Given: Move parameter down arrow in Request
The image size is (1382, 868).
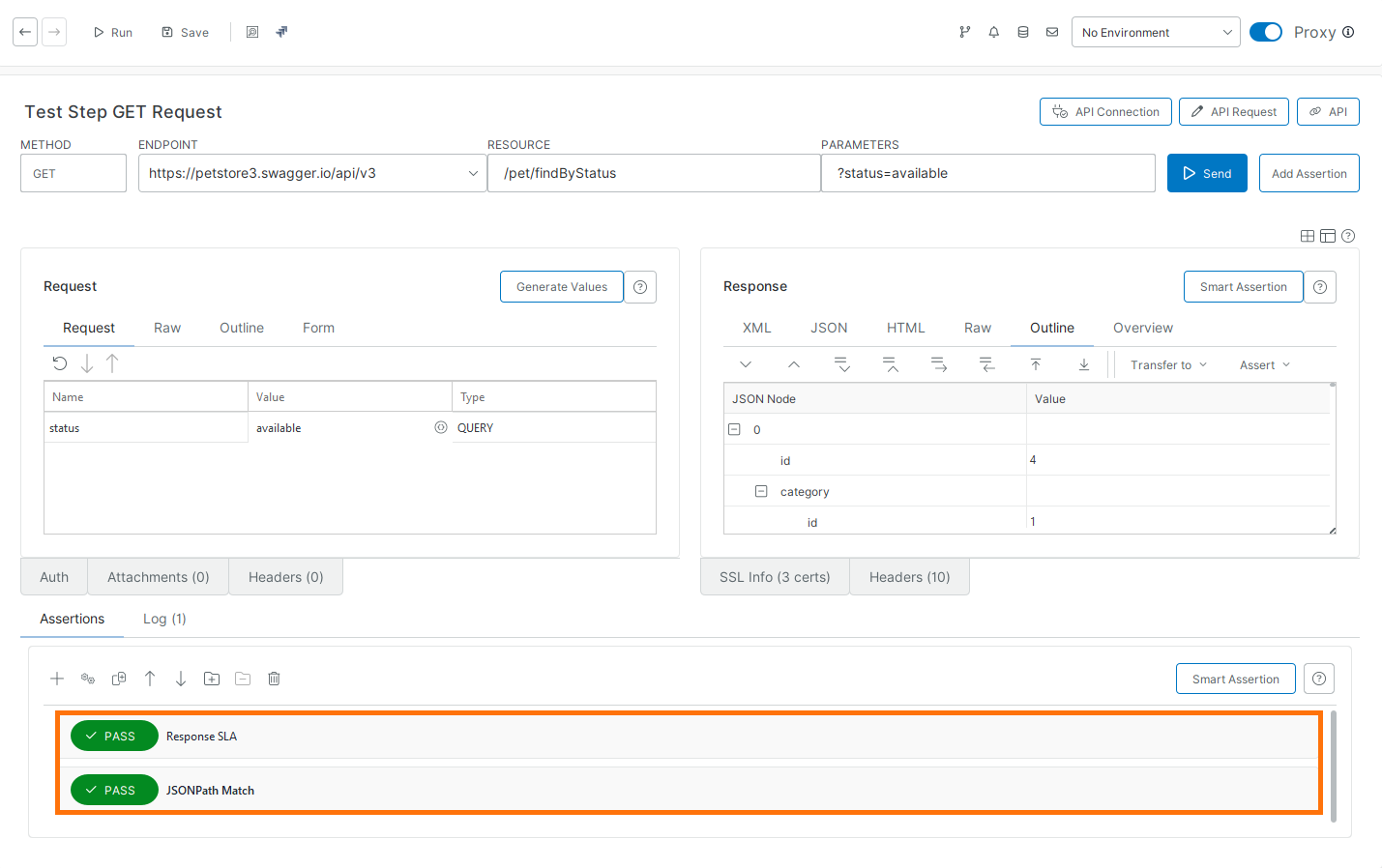Looking at the screenshot, I should click(87, 363).
